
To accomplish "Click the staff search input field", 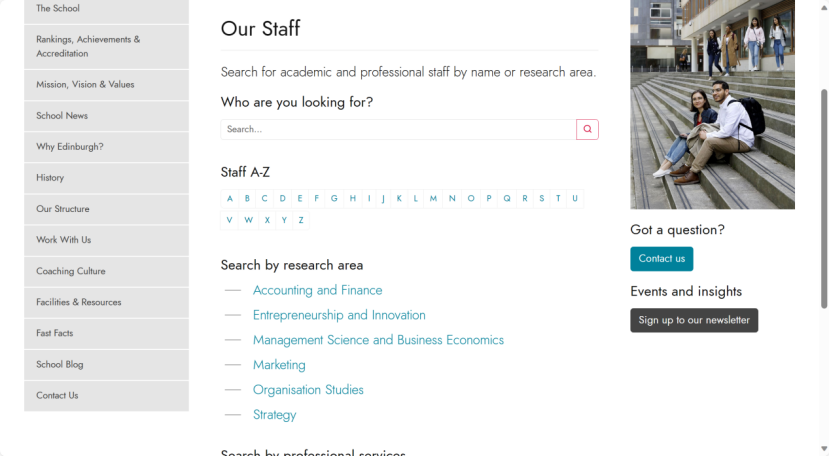I will click(398, 129).
